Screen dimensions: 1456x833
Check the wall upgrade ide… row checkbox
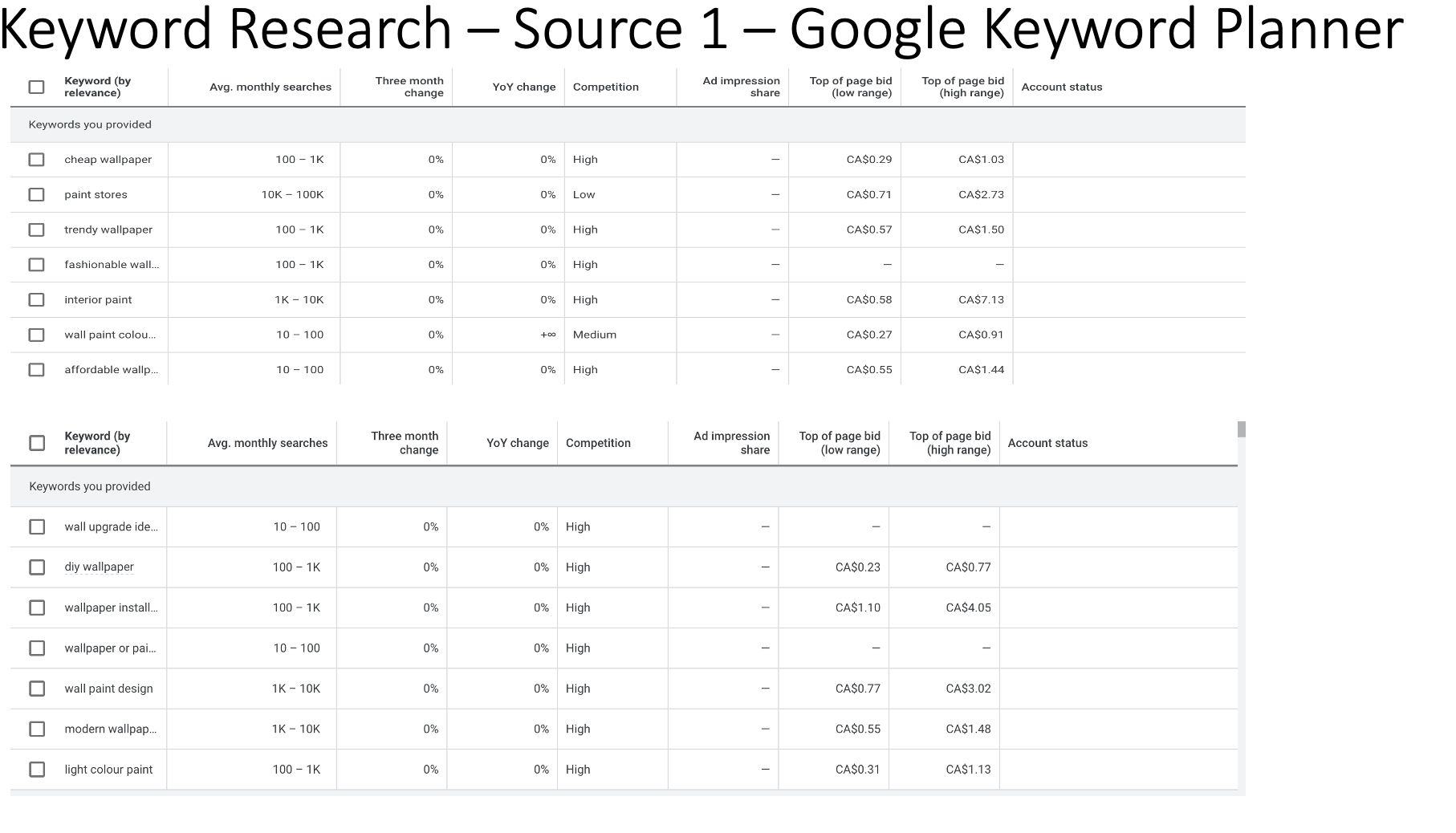pyautogui.click(x=37, y=527)
